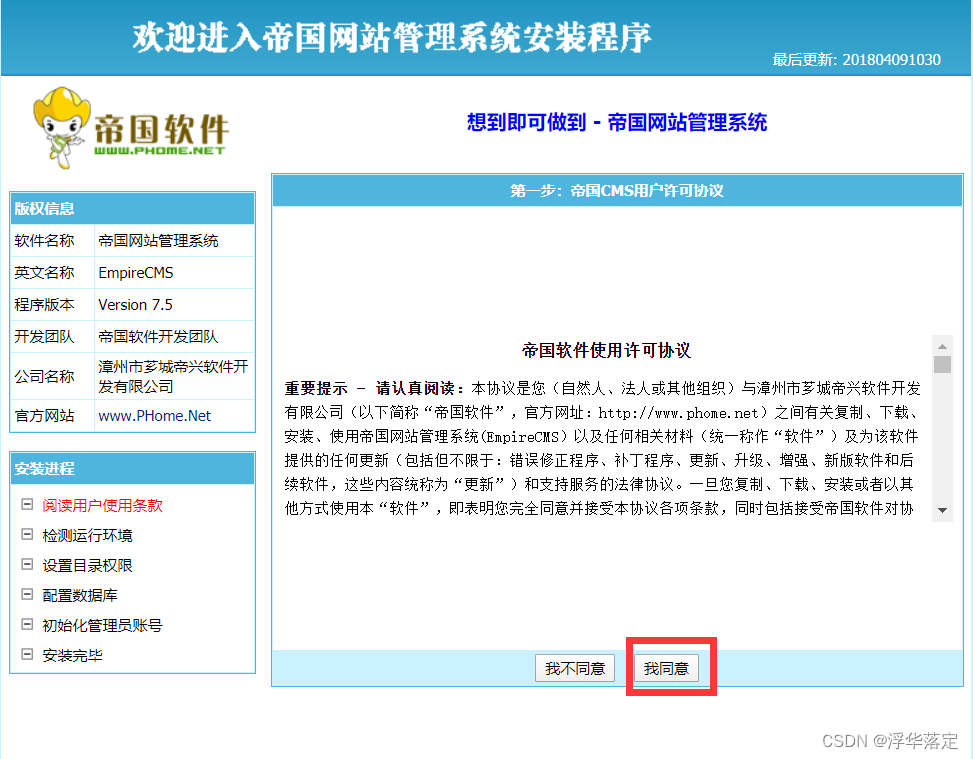Click the EmpireCMS english name cell
Image resolution: width=973 pixels, height=759 pixels.
point(174,272)
